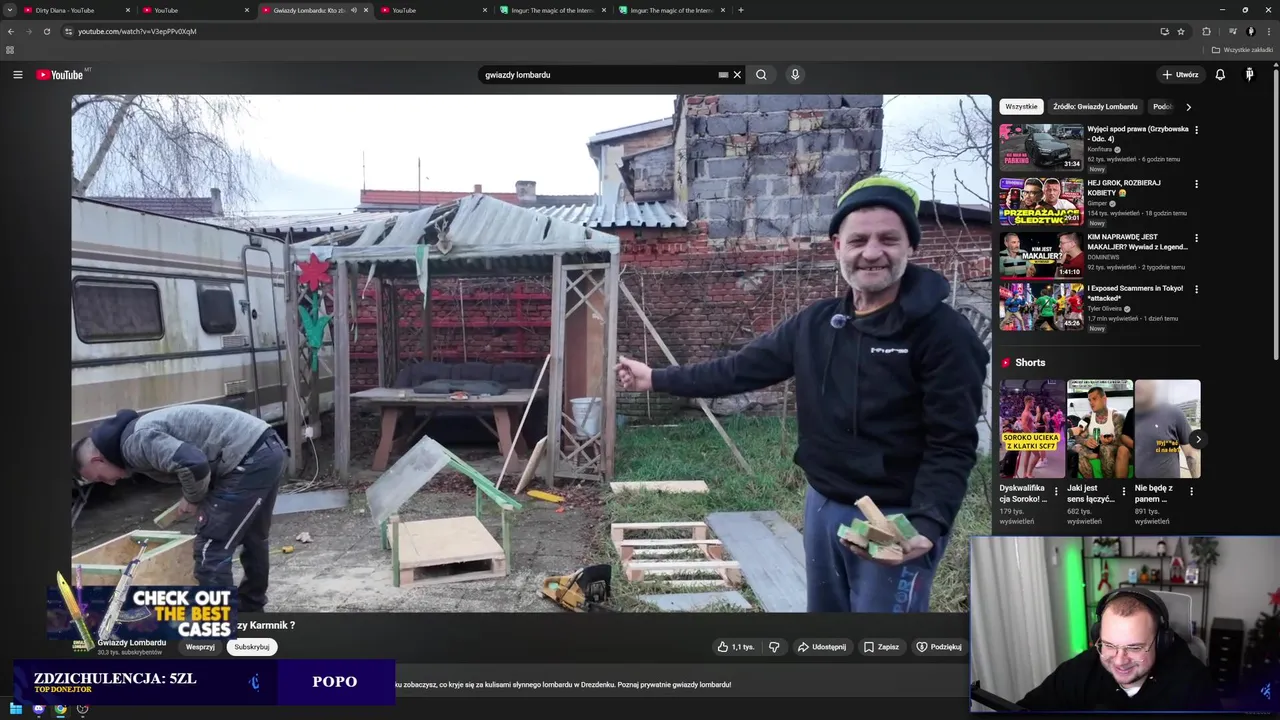This screenshot has width=1280, height=720.
Task: Open the 'Nie będę z panem' Short thumbnail
Action: [1167, 429]
